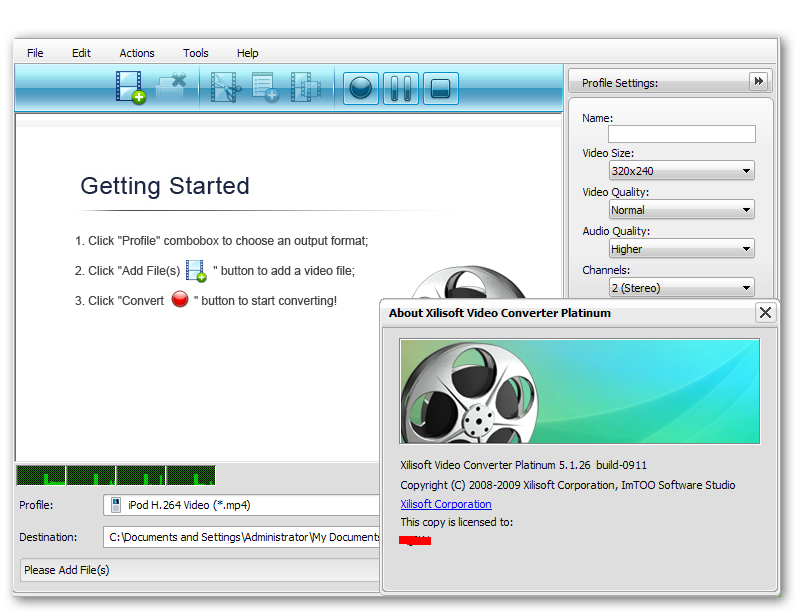This screenshot has width=796, height=612.
Task: Start converting with the Convert button
Action: [361, 88]
